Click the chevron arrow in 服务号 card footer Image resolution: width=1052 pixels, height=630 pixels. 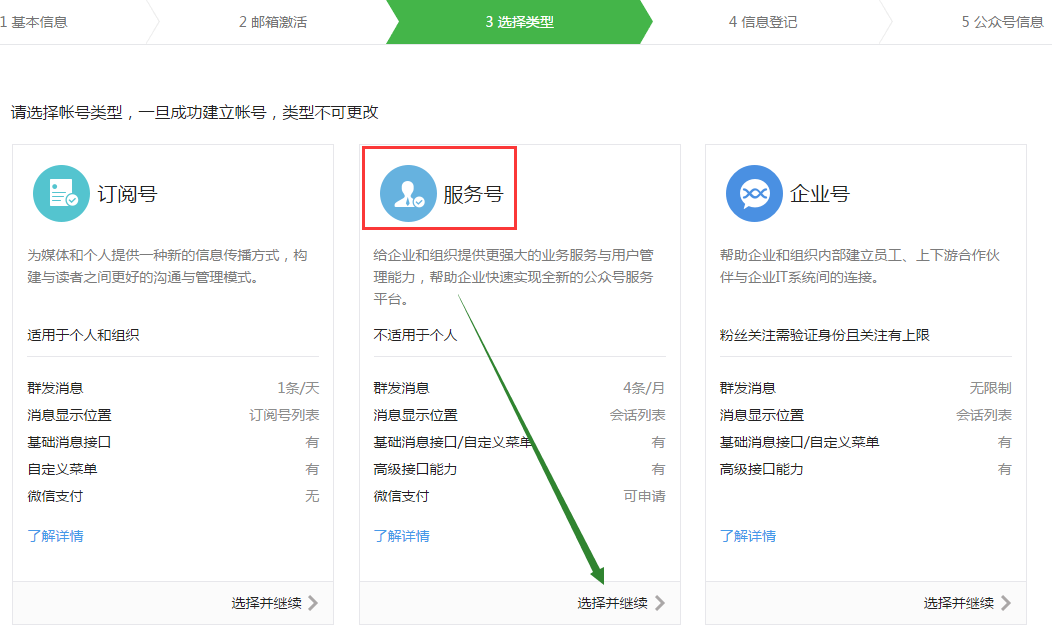click(x=659, y=603)
